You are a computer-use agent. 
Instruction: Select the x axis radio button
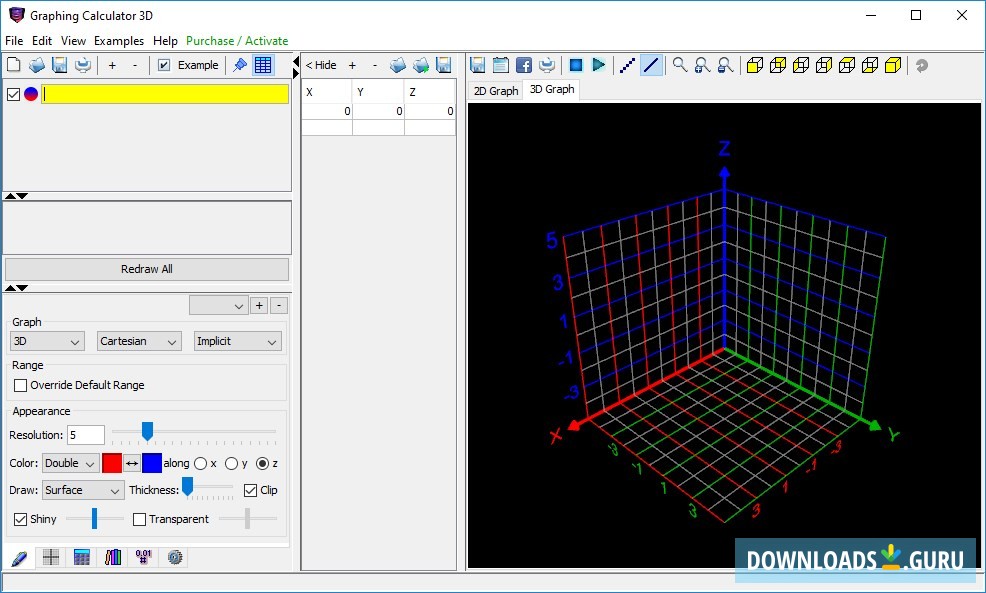click(x=201, y=463)
